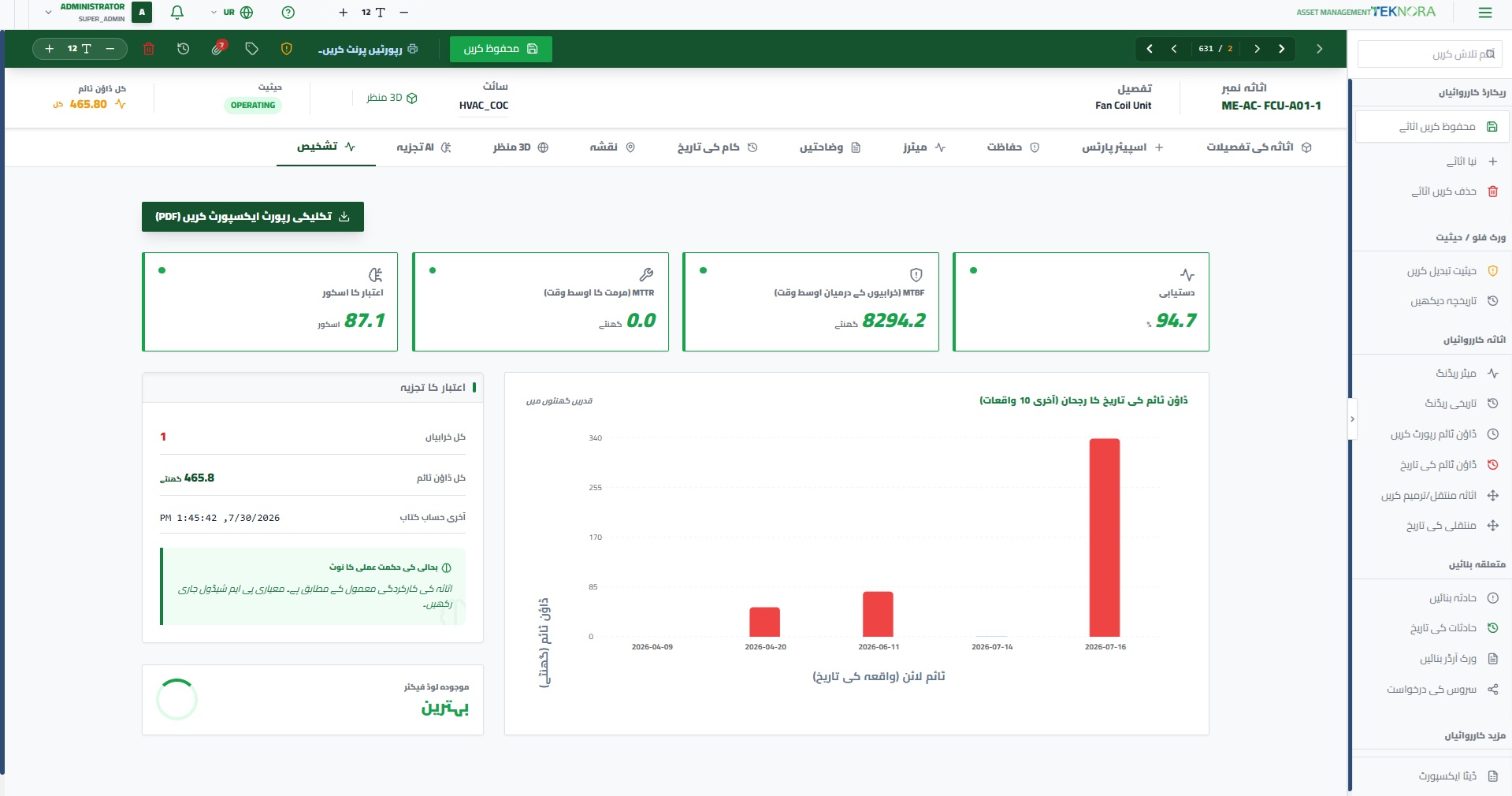
Task: Collapse the right sidebar using edge arrow
Action: click(1352, 419)
